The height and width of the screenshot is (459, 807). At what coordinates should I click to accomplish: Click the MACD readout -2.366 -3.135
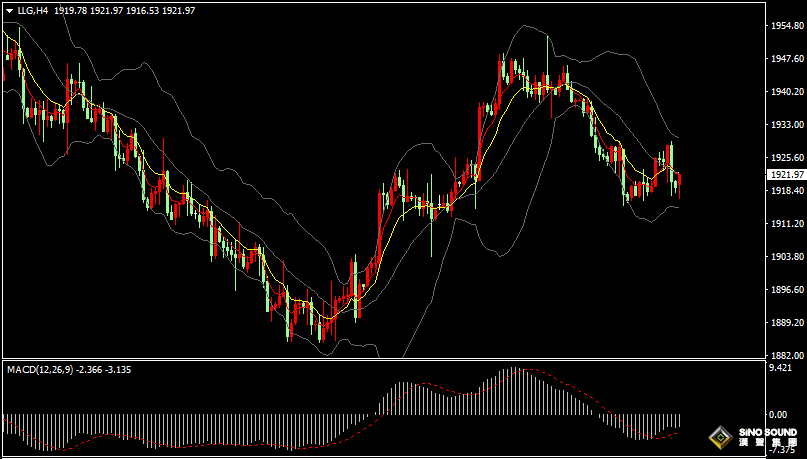coord(104,370)
